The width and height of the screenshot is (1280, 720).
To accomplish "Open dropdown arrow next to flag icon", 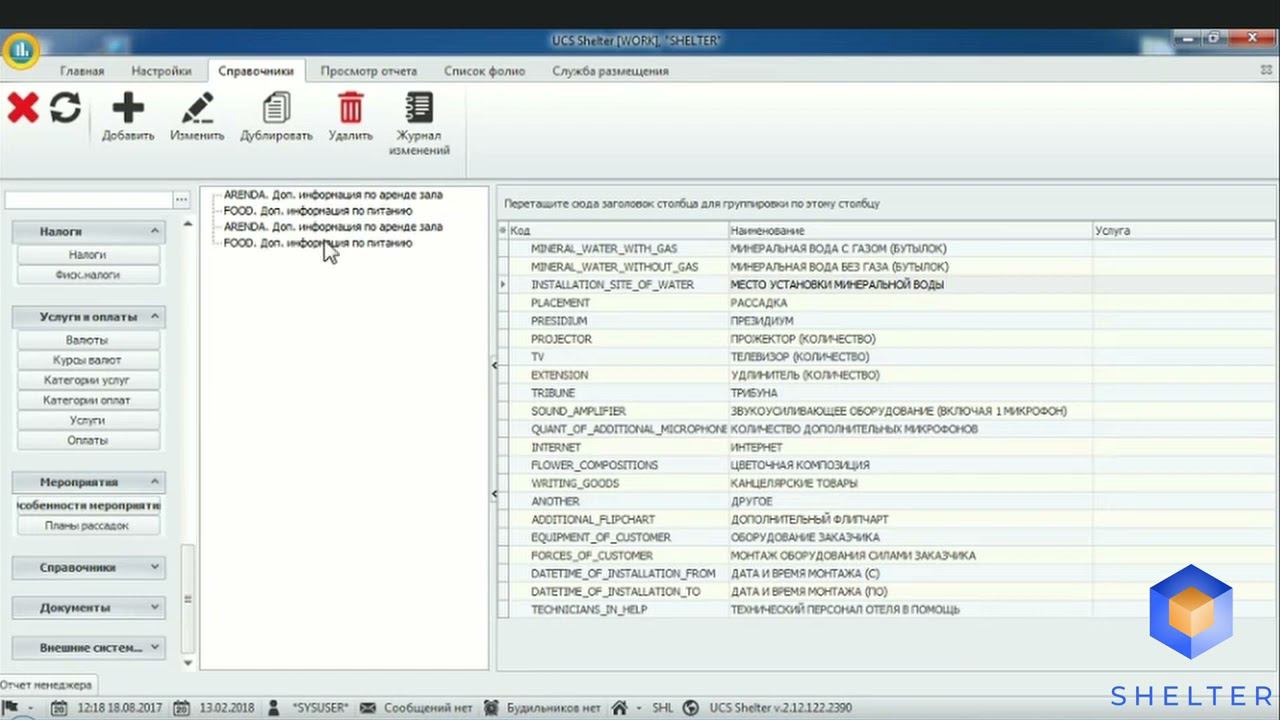I will pos(31,708).
